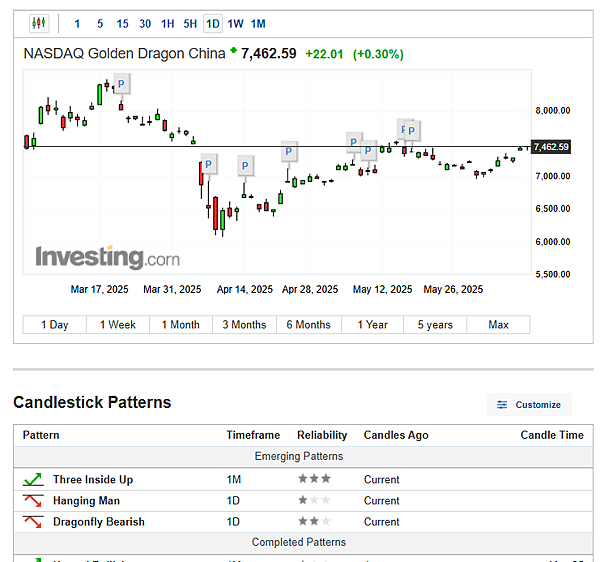
Task: Choose the 15 minute interval
Action: pos(122,23)
